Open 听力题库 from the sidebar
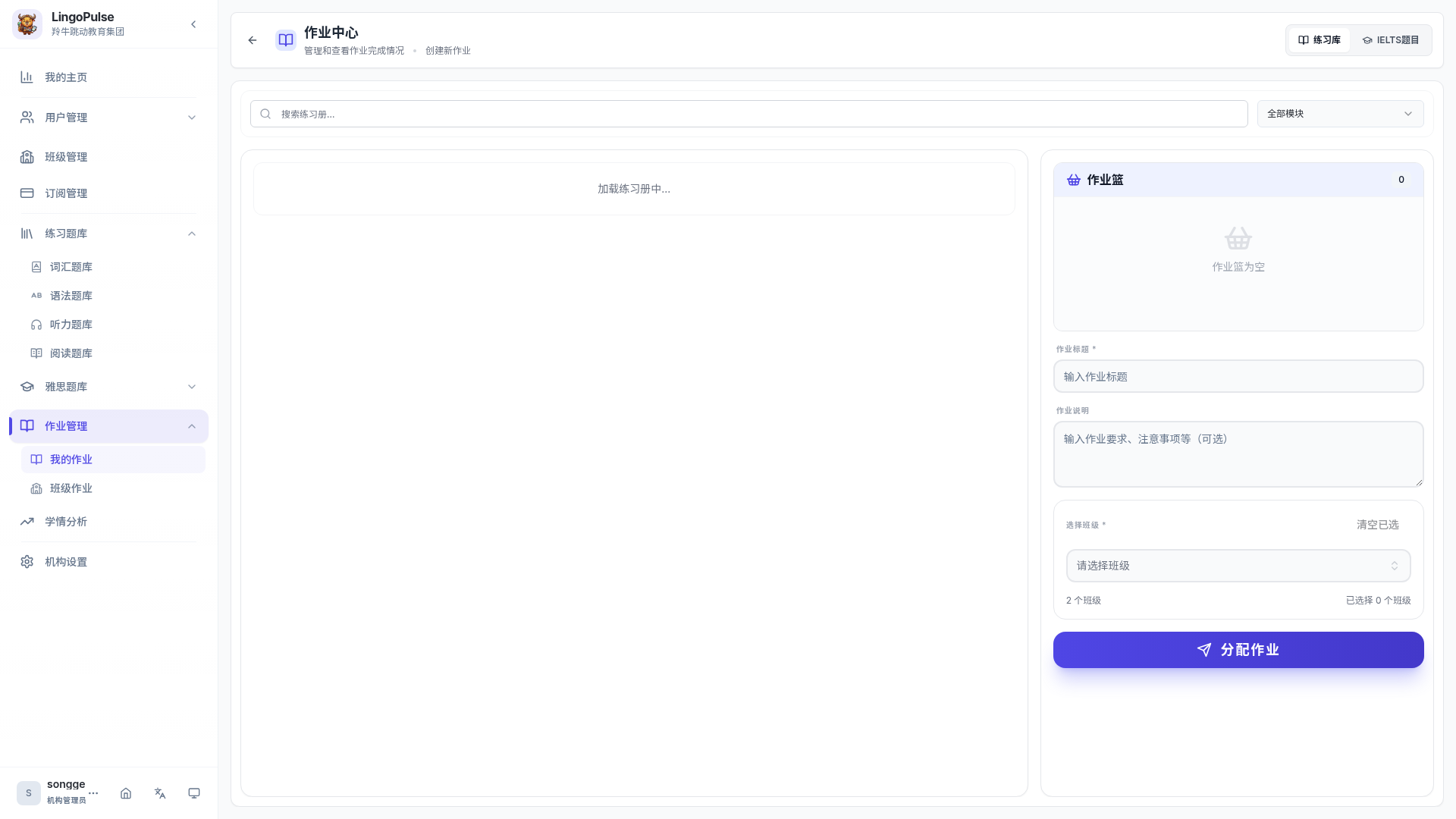The height and width of the screenshot is (819, 1456). [72, 325]
